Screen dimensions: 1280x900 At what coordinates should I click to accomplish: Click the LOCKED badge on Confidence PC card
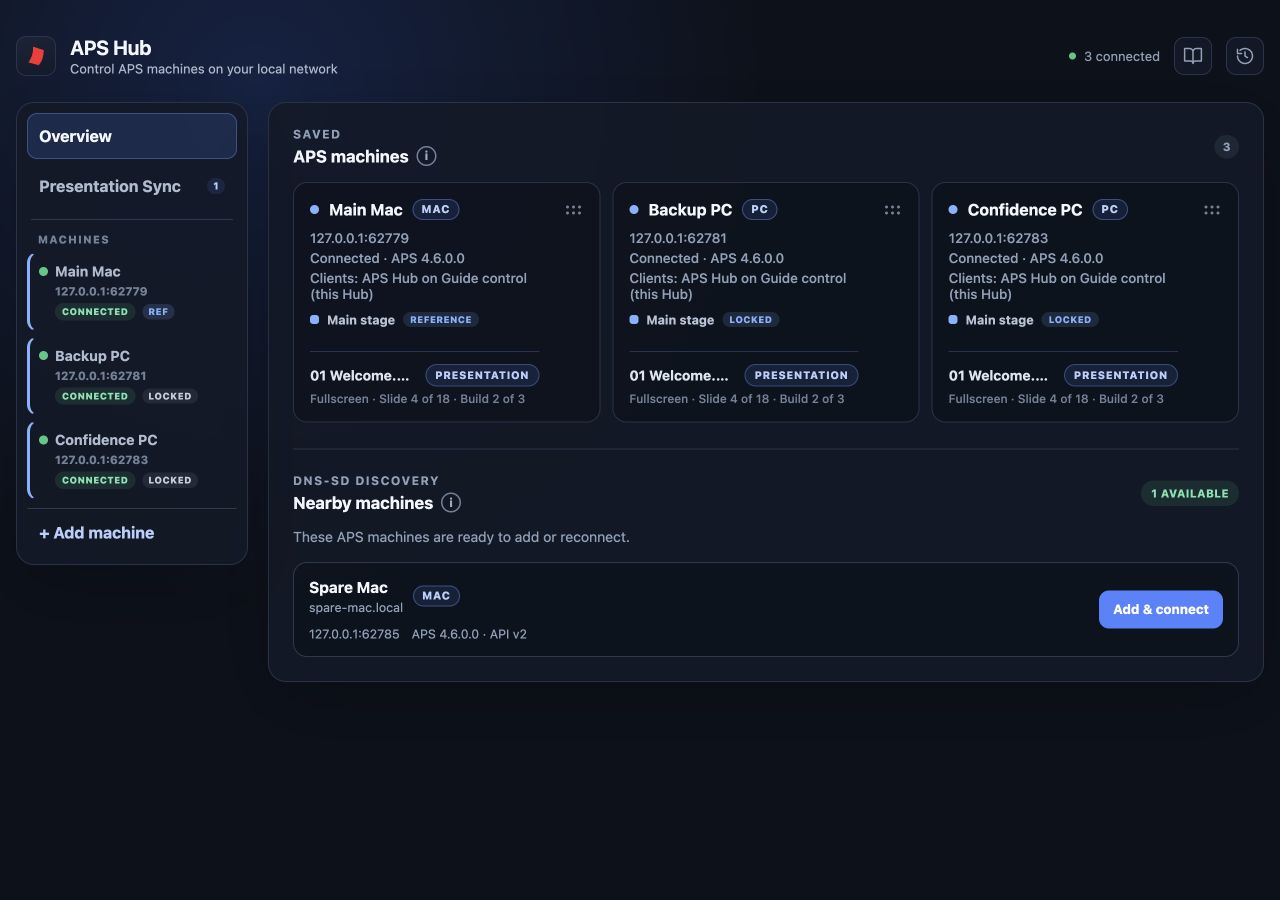pos(1070,320)
